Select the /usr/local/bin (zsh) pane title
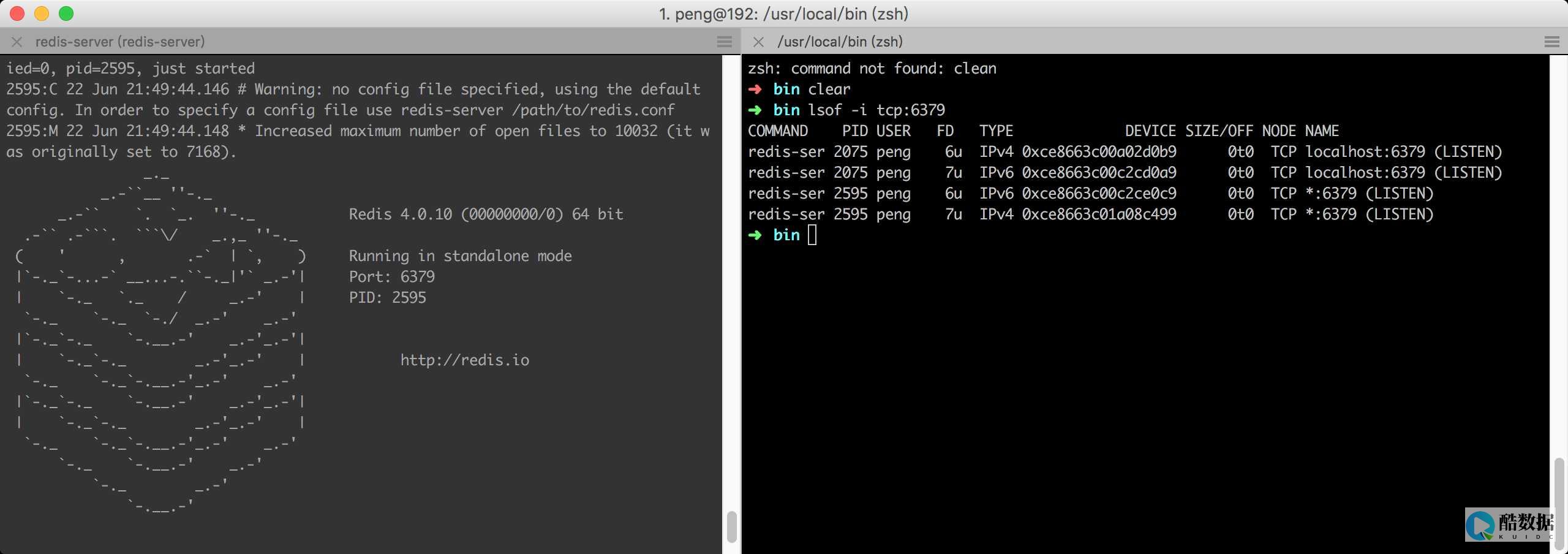Screen dimensions: 1568x554 coord(840,42)
